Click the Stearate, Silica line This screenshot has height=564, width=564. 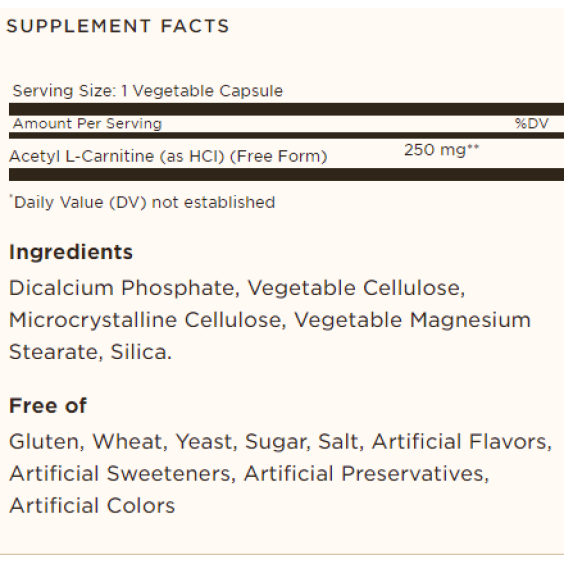point(91,352)
